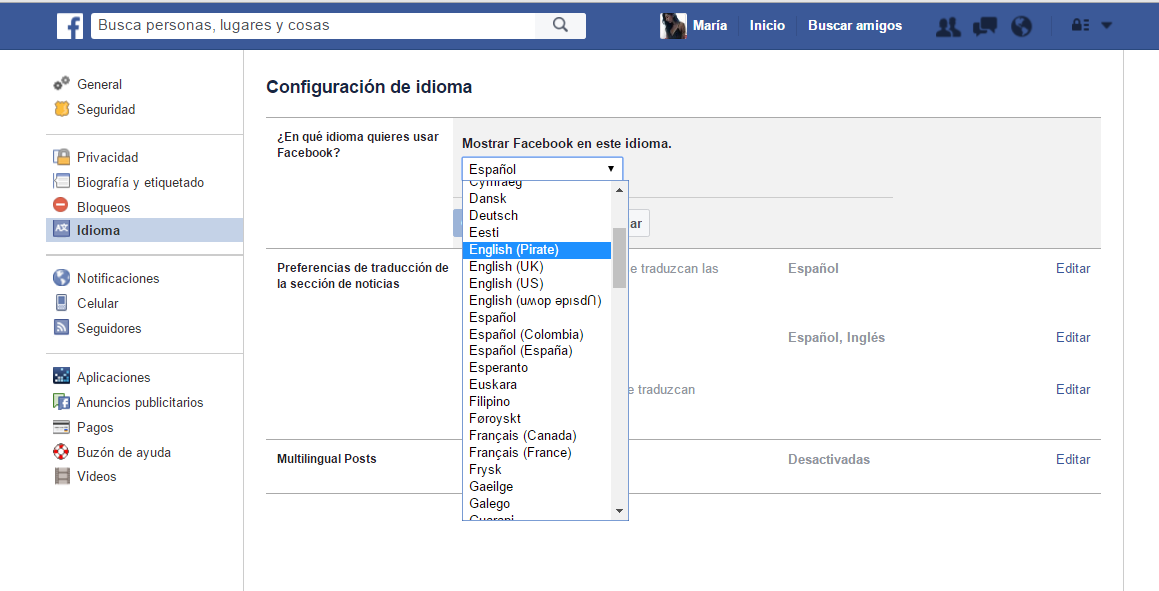Viewport: 1159px width, 591px height.
Task: Go to Inicio in the top bar
Action: 767,26
